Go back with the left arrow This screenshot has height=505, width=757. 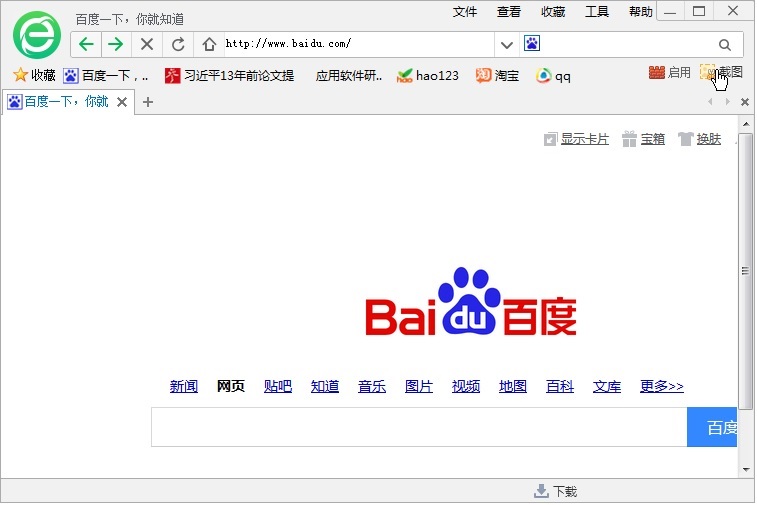click(86, 44)
